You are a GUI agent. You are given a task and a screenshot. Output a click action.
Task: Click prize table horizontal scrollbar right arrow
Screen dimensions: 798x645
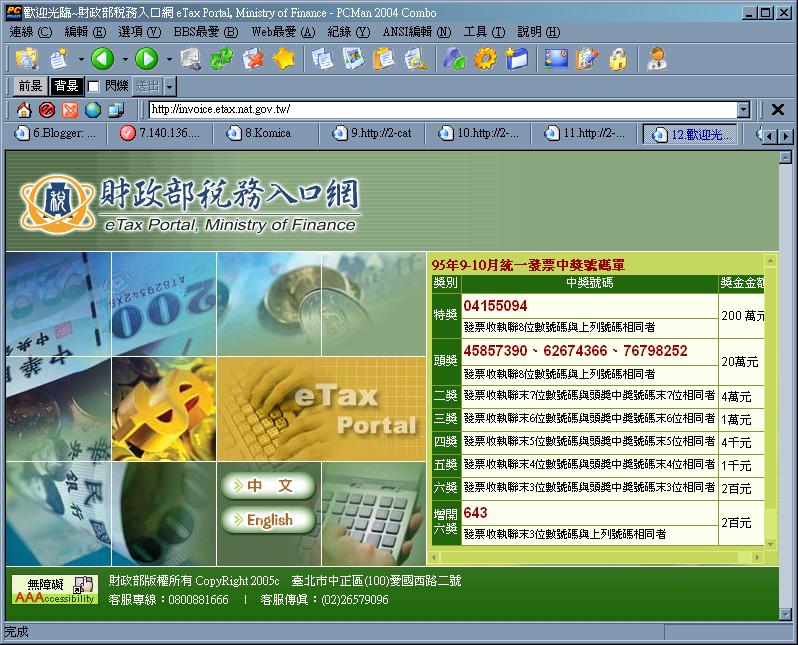(x=757, y=557)
